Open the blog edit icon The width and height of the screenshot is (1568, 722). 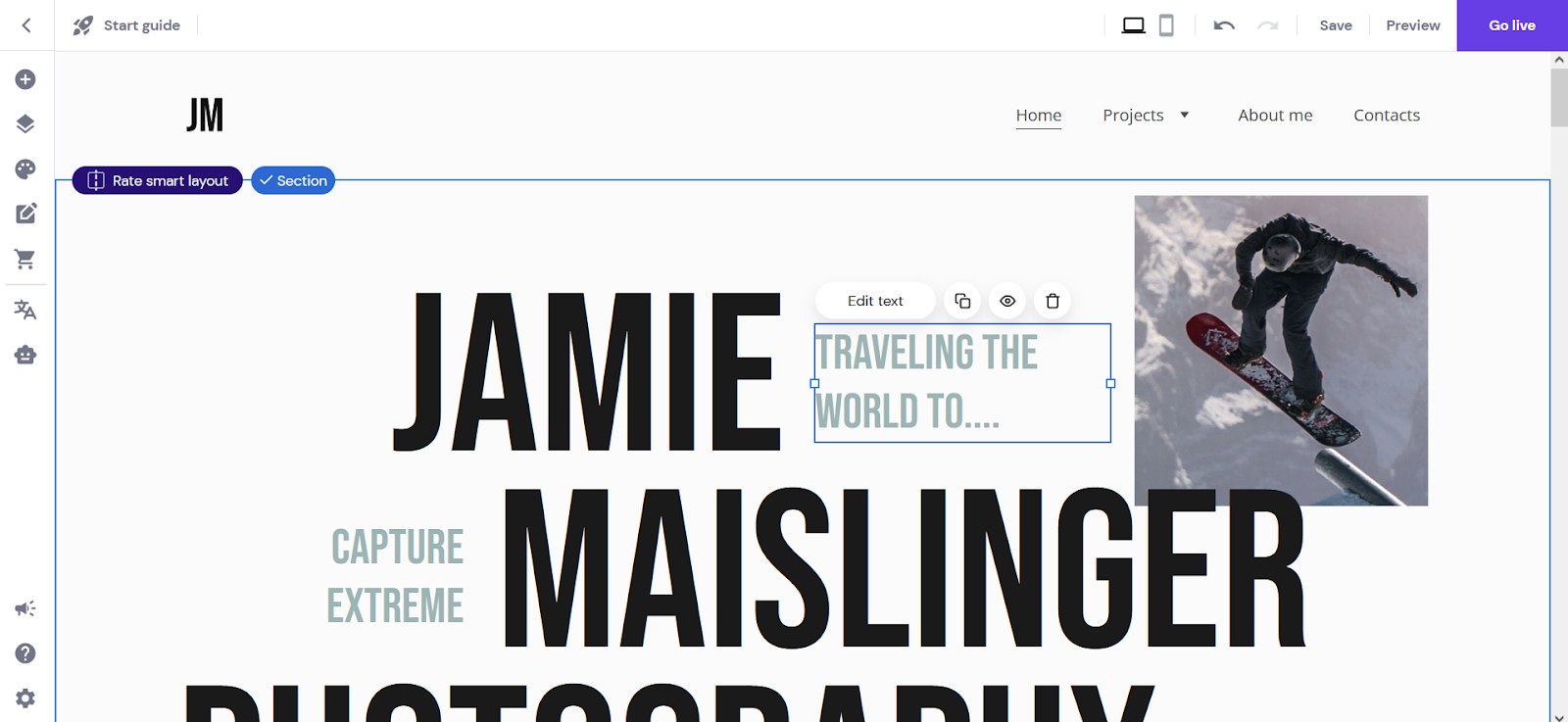25,214
